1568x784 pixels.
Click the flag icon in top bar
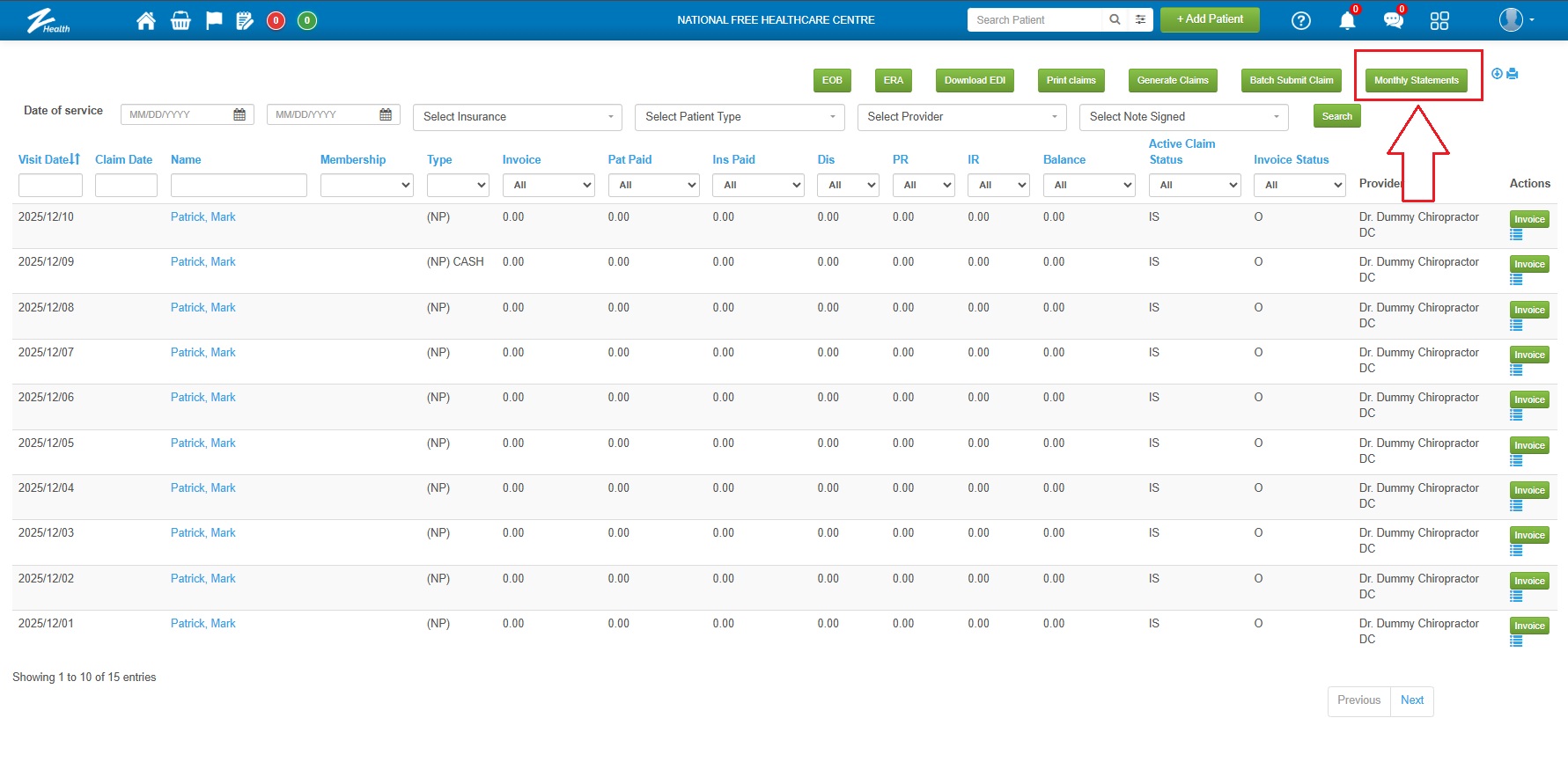point(214,20)
